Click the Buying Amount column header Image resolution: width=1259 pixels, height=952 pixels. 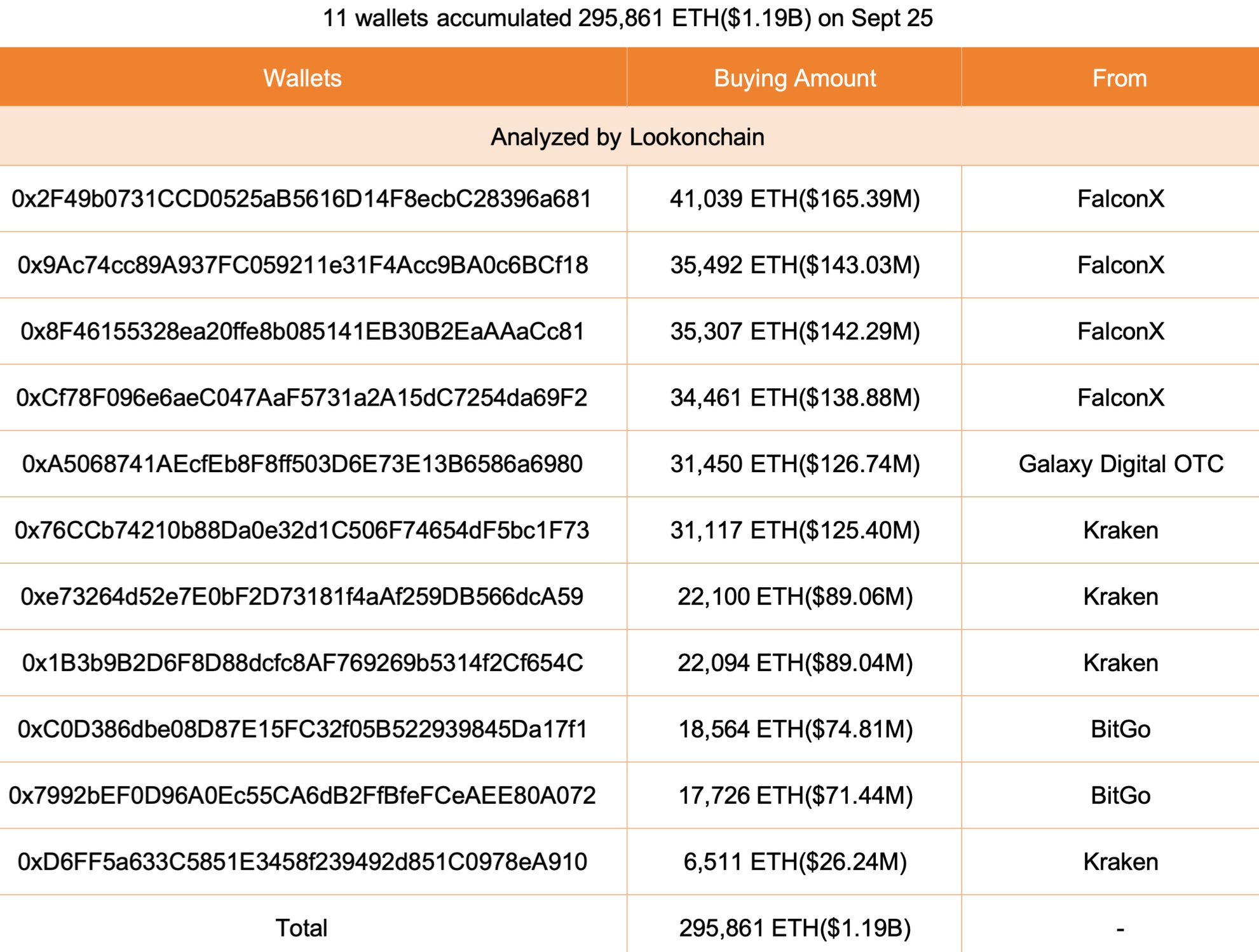tap(794, 78)
